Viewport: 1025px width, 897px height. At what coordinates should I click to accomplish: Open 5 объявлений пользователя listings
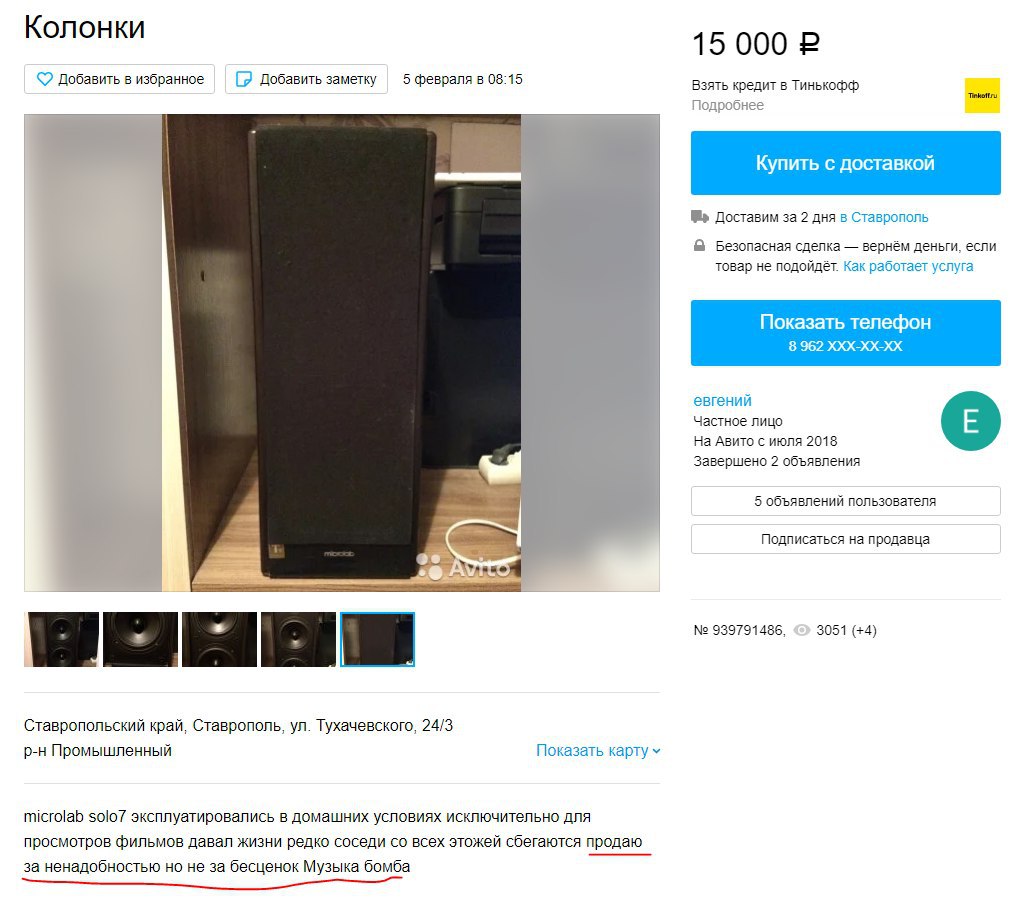point(845,501)
